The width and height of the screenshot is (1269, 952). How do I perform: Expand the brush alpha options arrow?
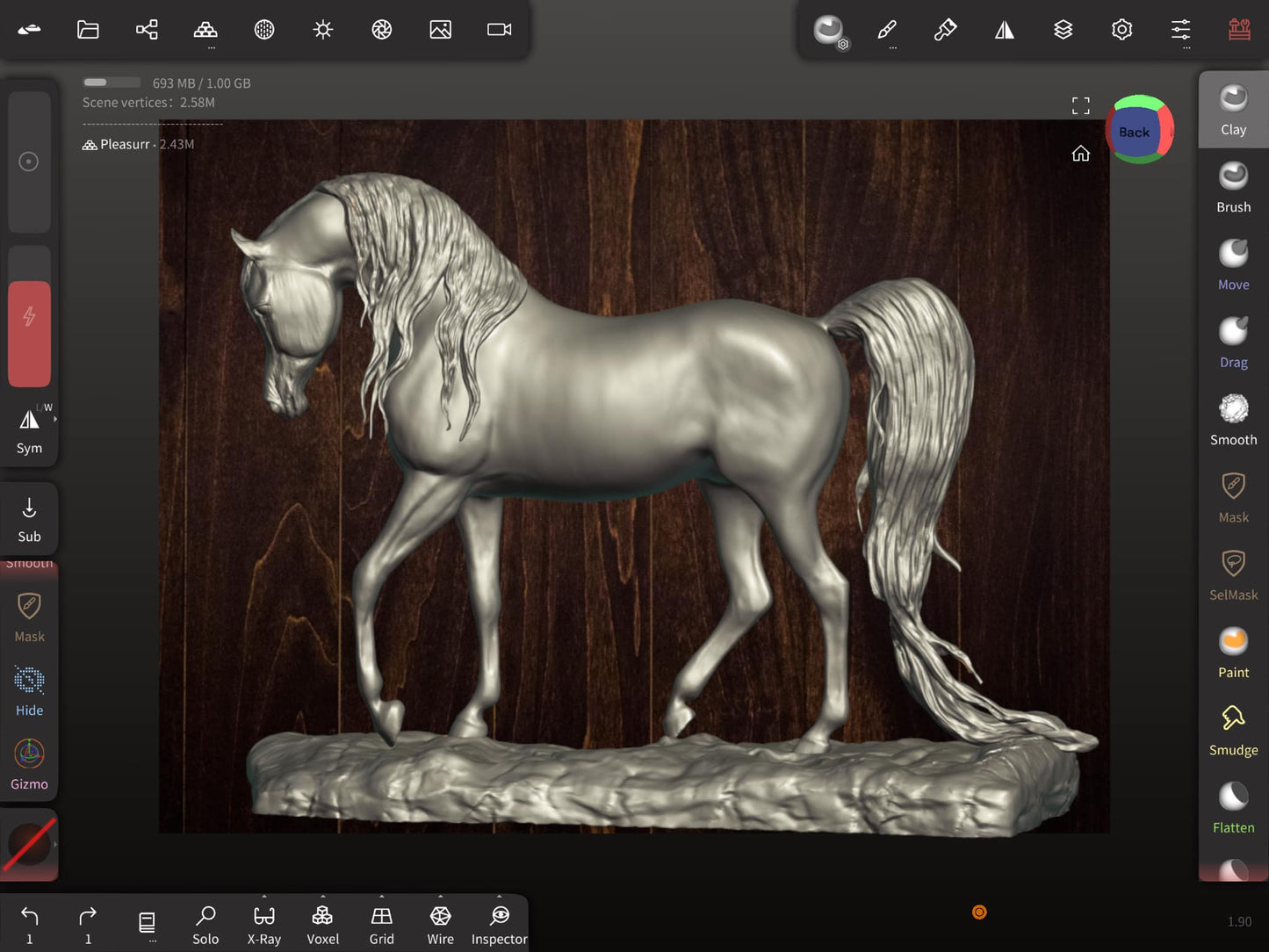tap(55, 845)
